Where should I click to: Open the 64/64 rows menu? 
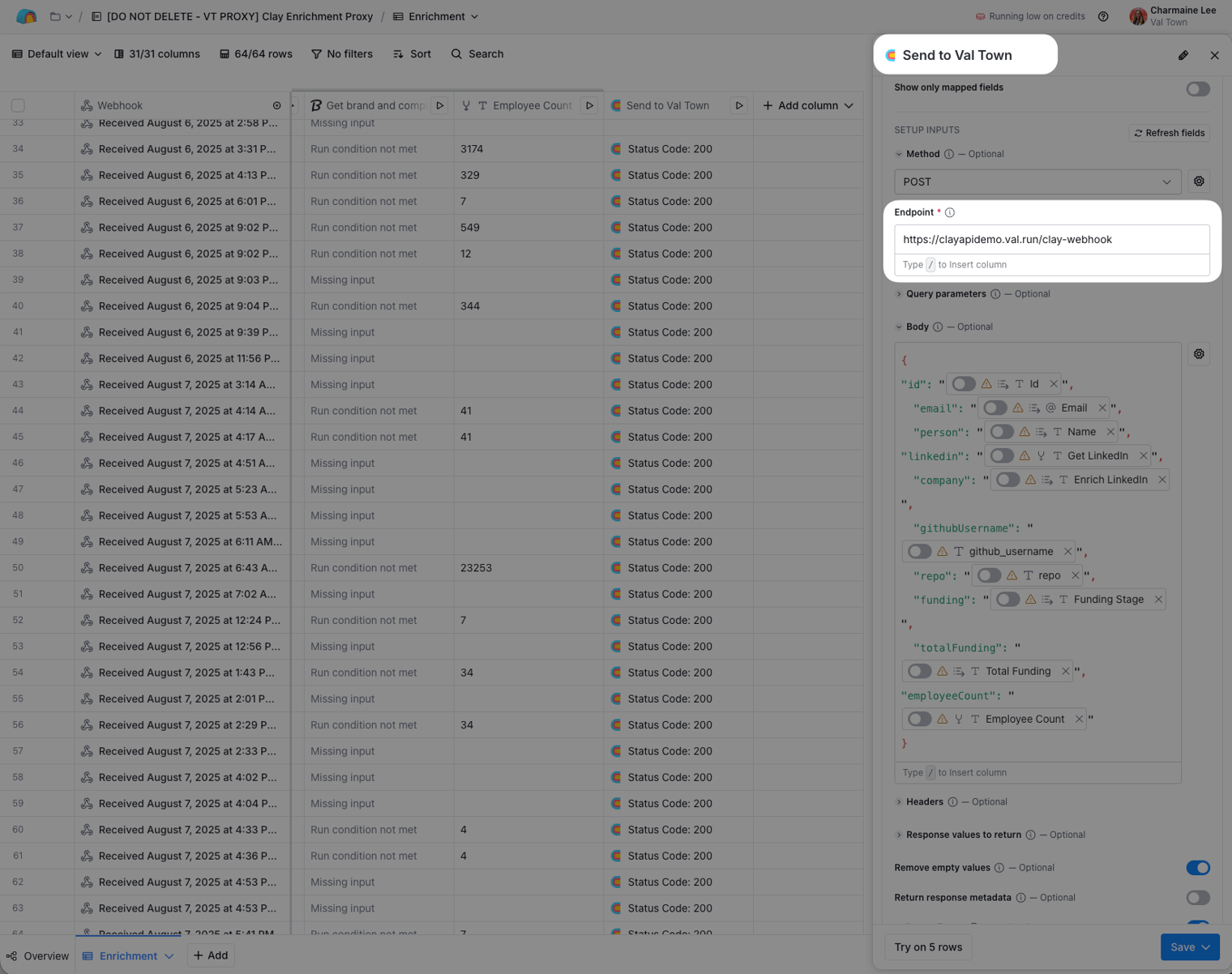pyautogui.click(x=256, y=54)
